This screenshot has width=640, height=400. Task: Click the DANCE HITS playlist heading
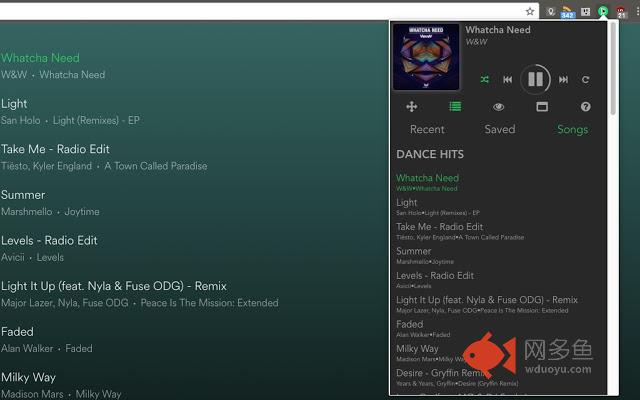tap(430, 154)
